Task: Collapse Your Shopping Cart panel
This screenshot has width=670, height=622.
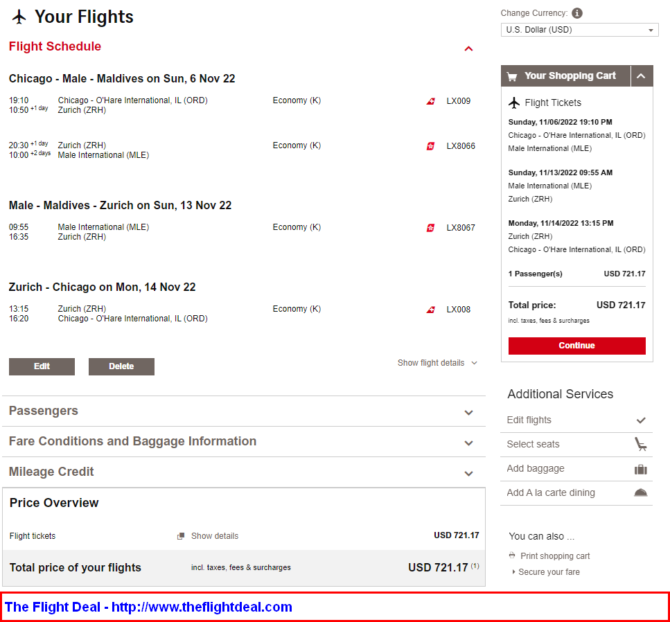Action: (x=641, y=76)
